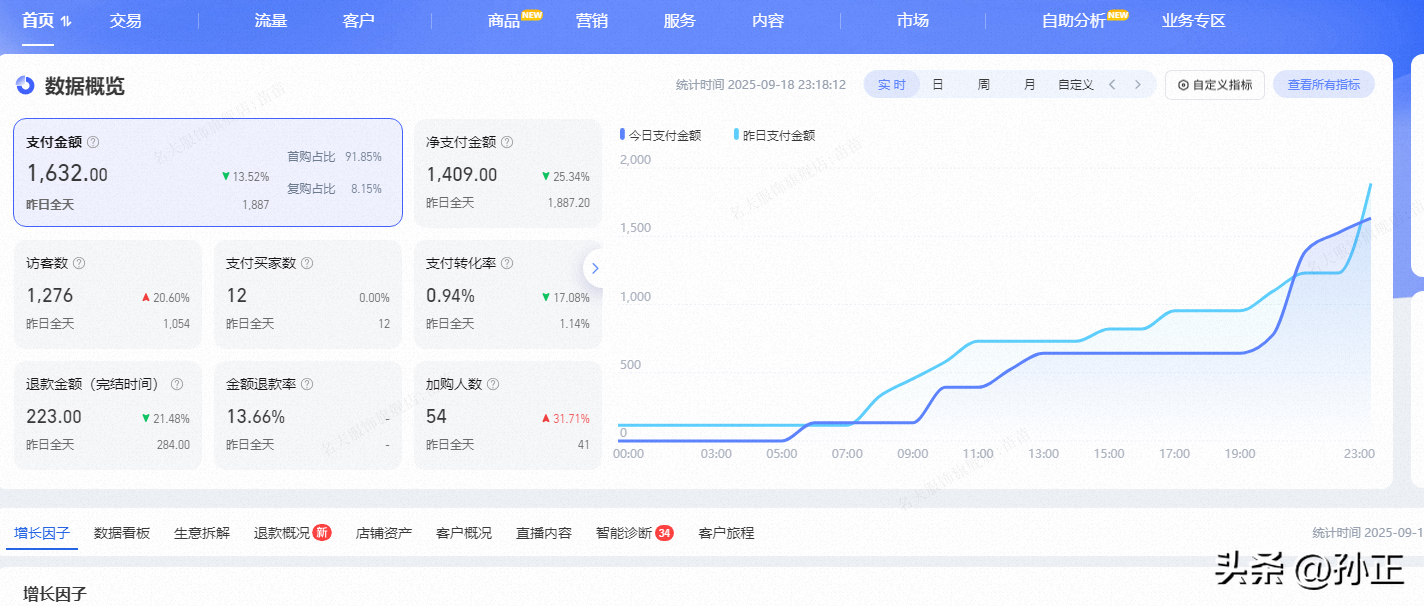Go to next period using right chevron
This screenshot has width=1424, height=606.
1137,85
